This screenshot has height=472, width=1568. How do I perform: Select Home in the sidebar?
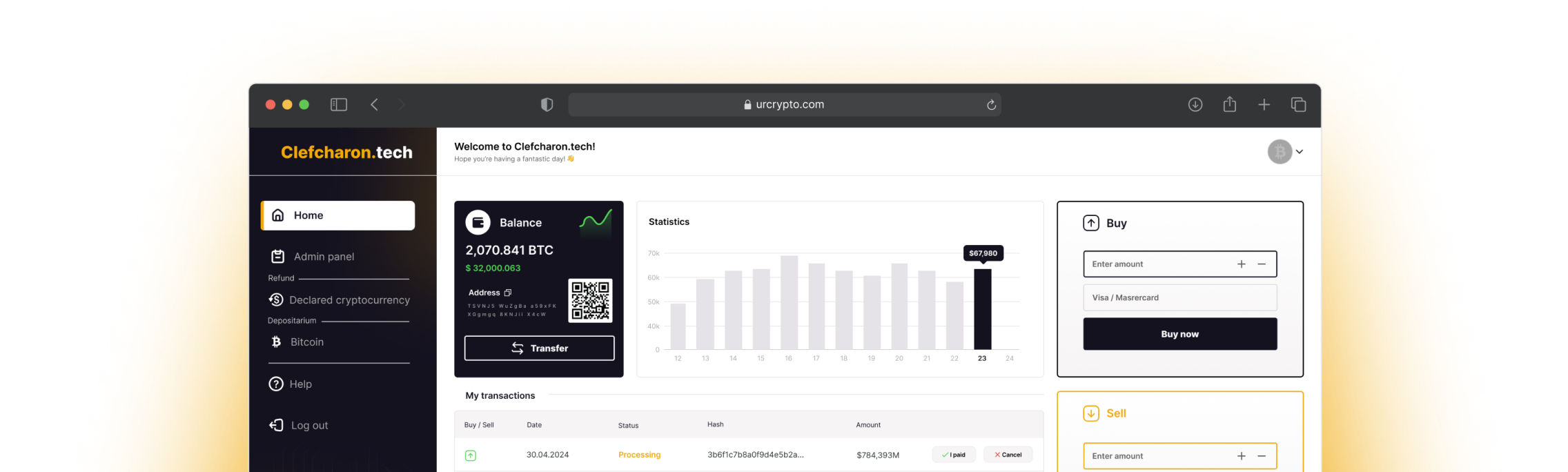pyautogui.click(x=337, y=215)
